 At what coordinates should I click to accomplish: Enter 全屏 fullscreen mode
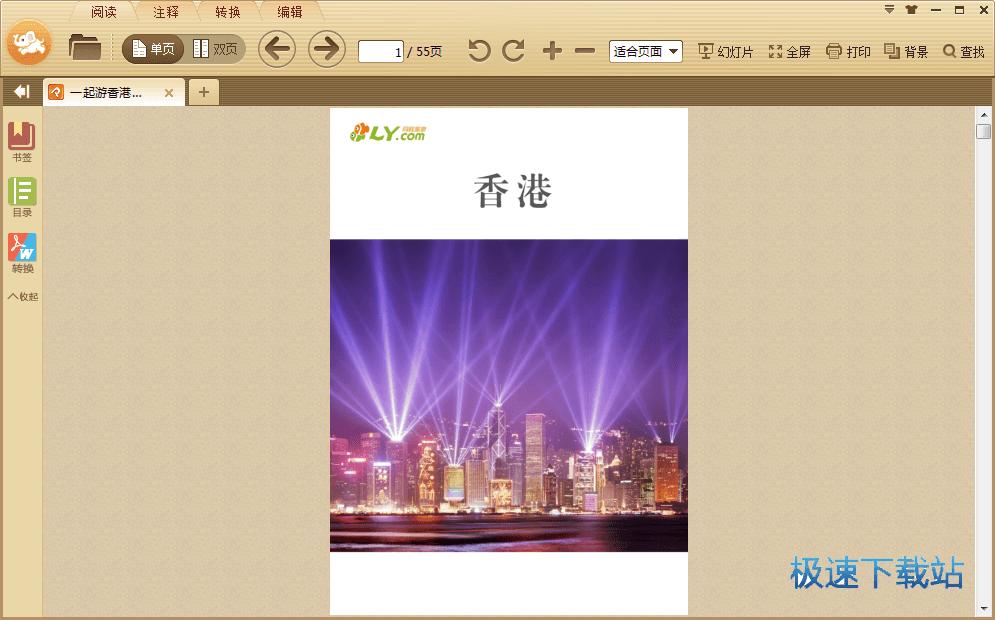pyautogui.click(x=789, y=49)
